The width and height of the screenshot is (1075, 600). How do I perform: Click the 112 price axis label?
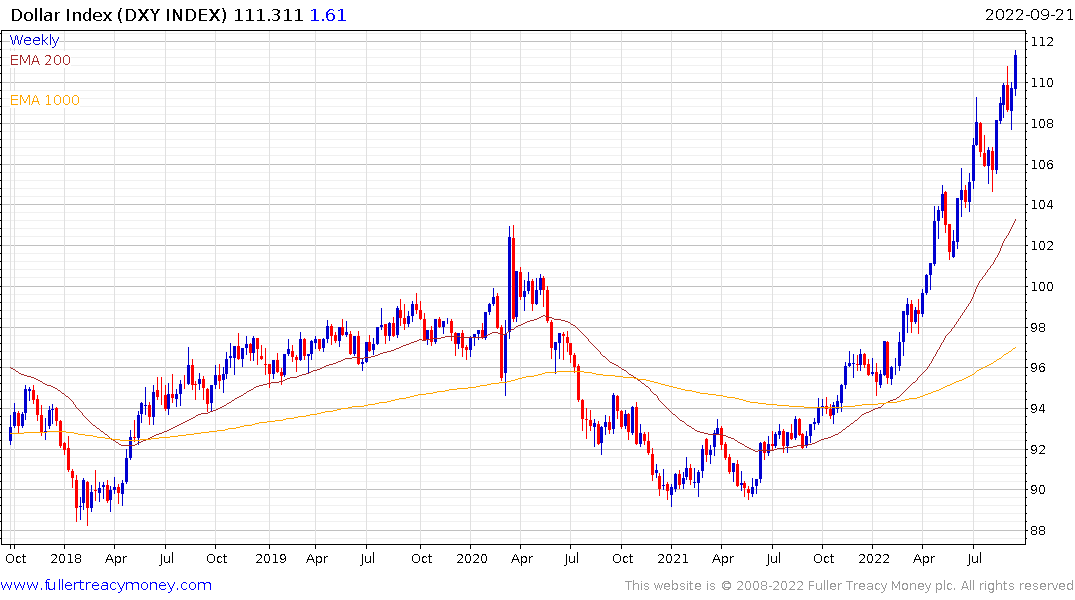click(1042, 42)
